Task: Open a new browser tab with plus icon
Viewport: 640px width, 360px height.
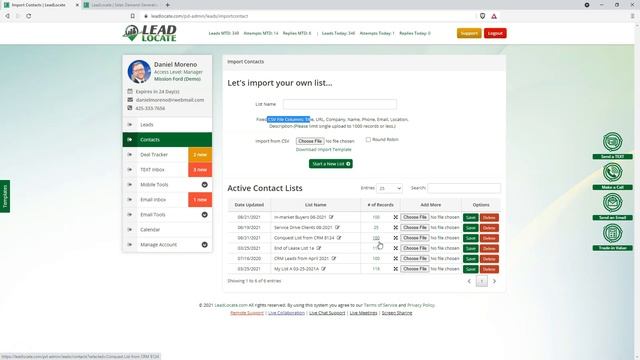Action: 168,5
